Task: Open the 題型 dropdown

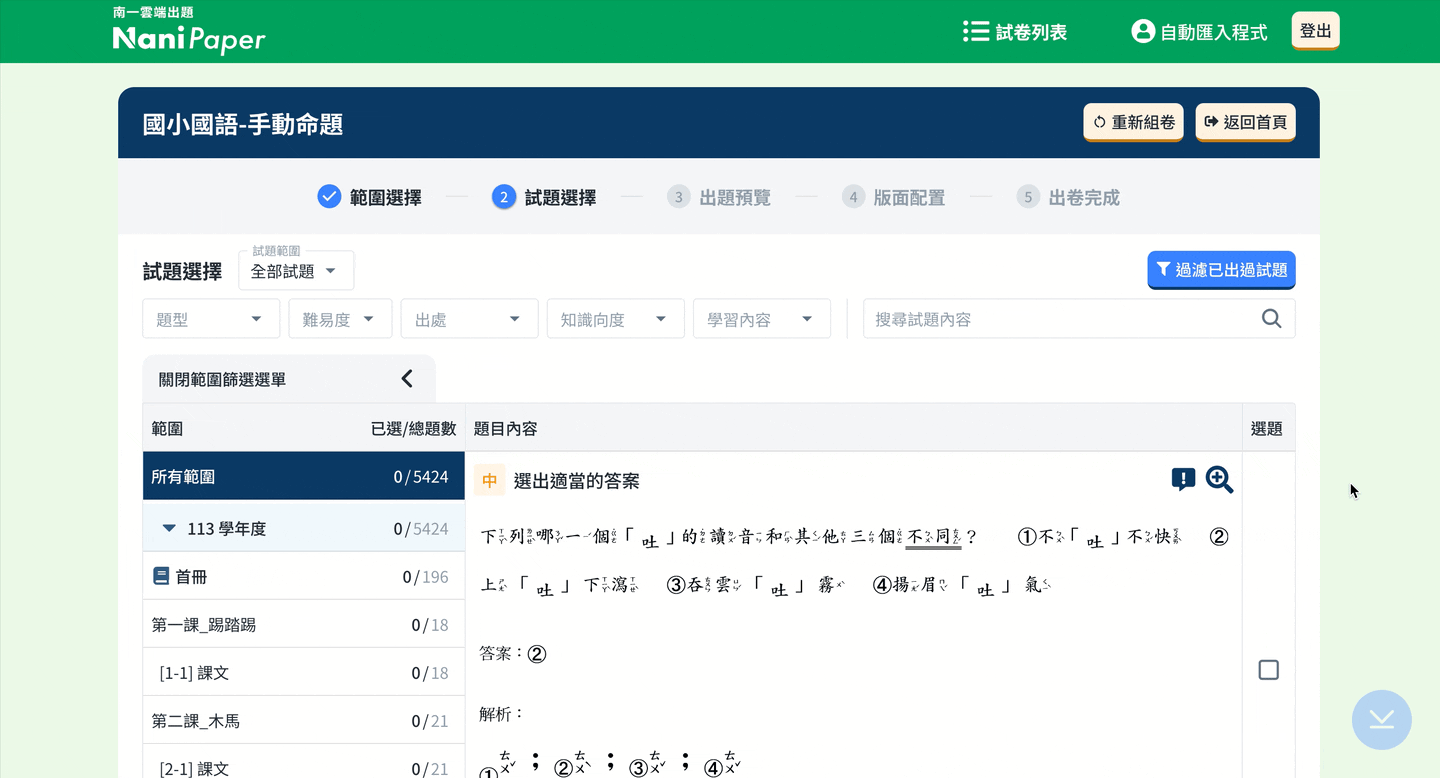Action: pos(211,319)
